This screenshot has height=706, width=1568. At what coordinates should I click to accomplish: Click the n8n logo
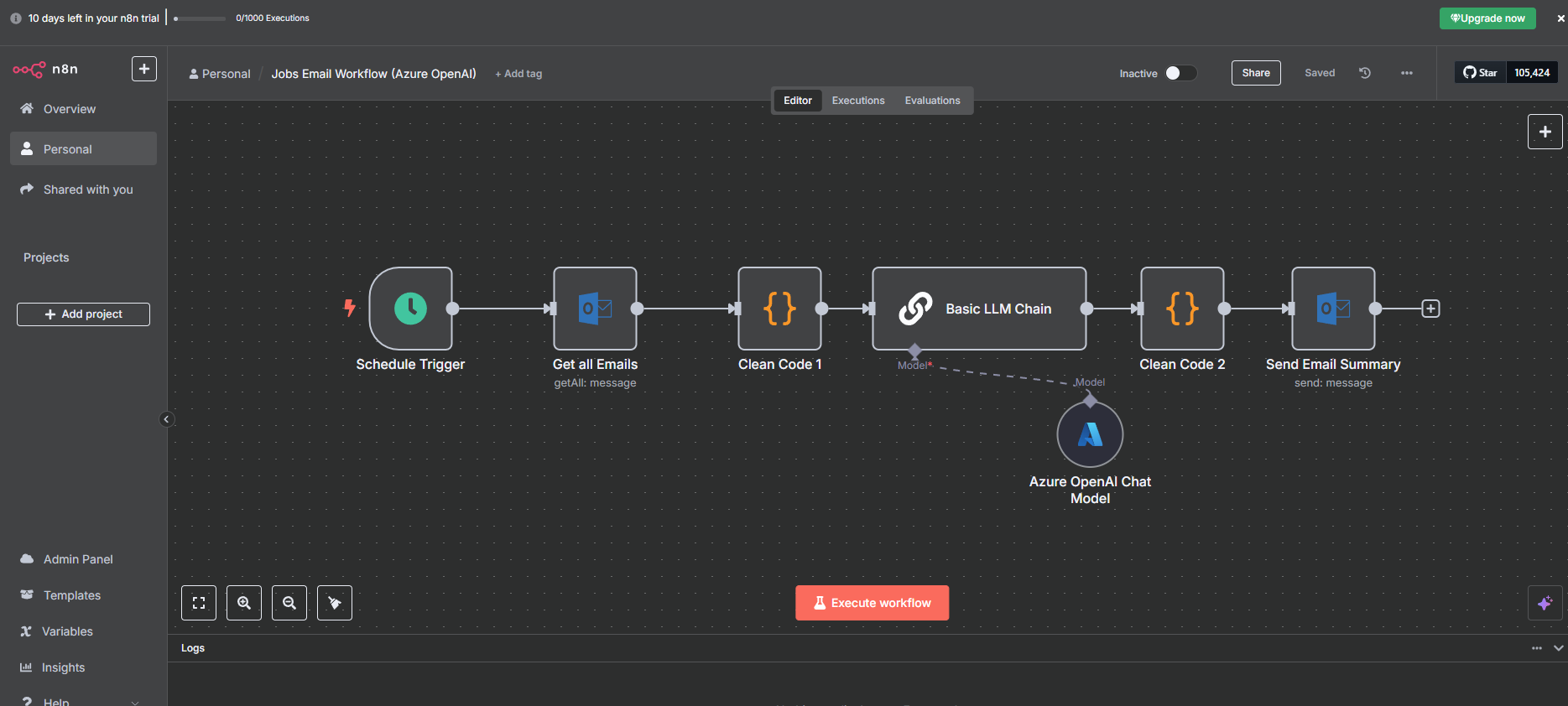(45, 69)
